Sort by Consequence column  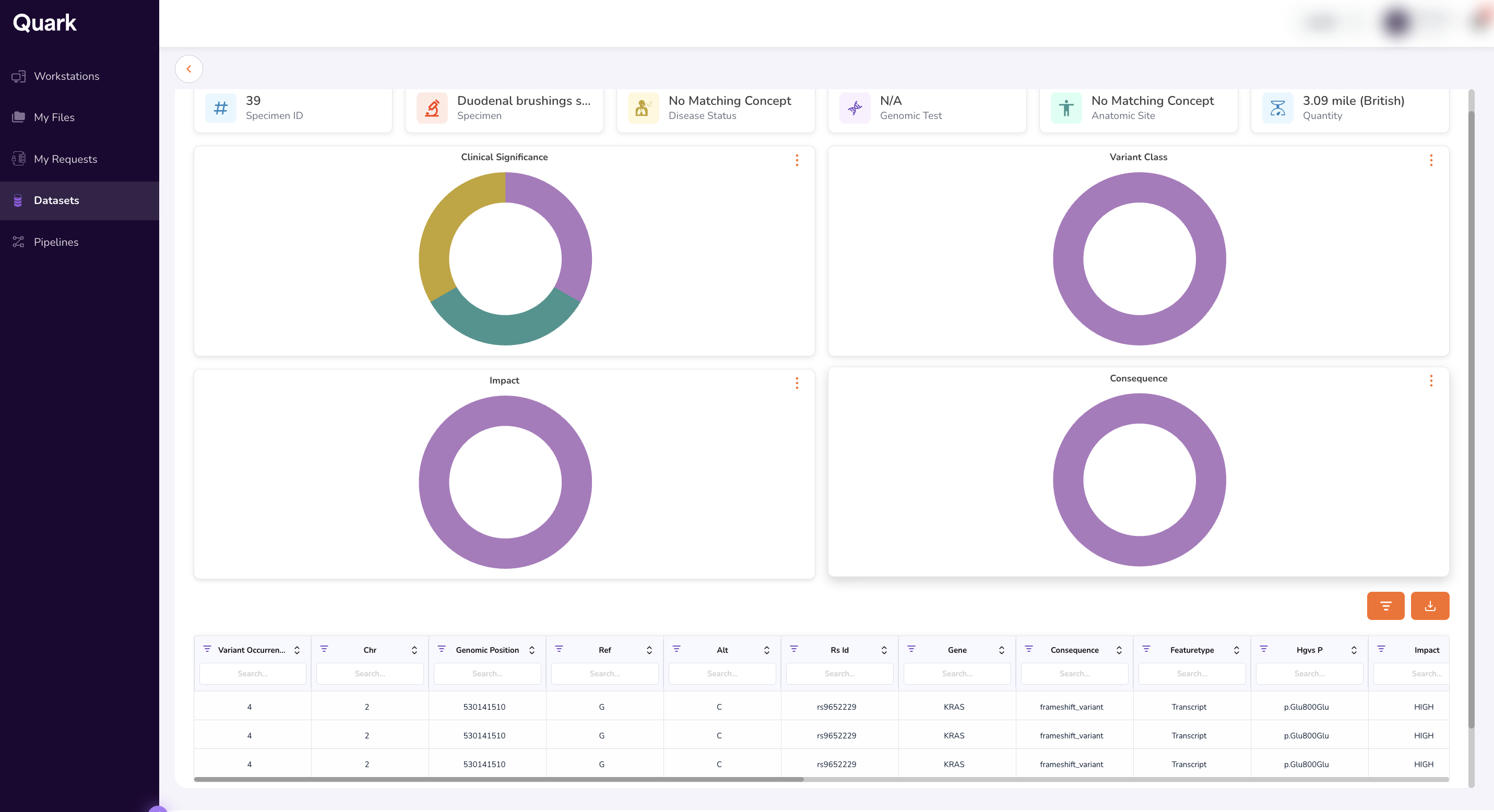[1119, 650]
